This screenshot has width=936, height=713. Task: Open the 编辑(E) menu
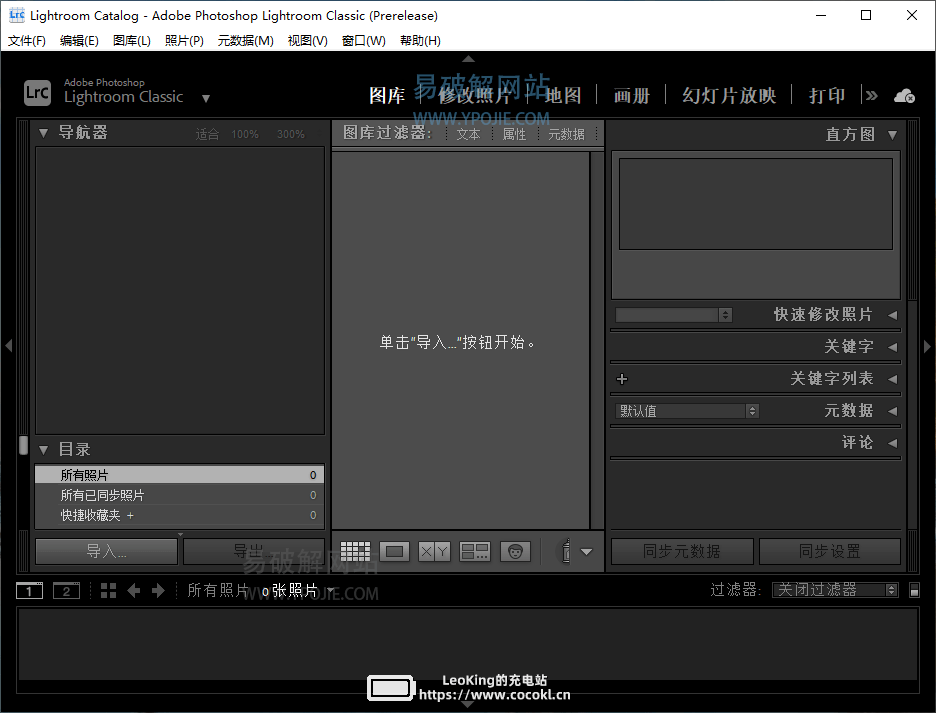click(79, 41)
